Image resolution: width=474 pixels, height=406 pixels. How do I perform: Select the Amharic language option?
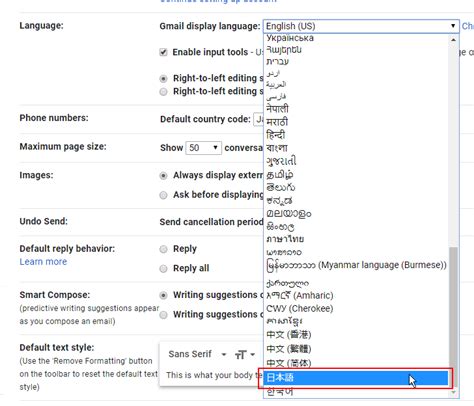[x=356, y=295]
